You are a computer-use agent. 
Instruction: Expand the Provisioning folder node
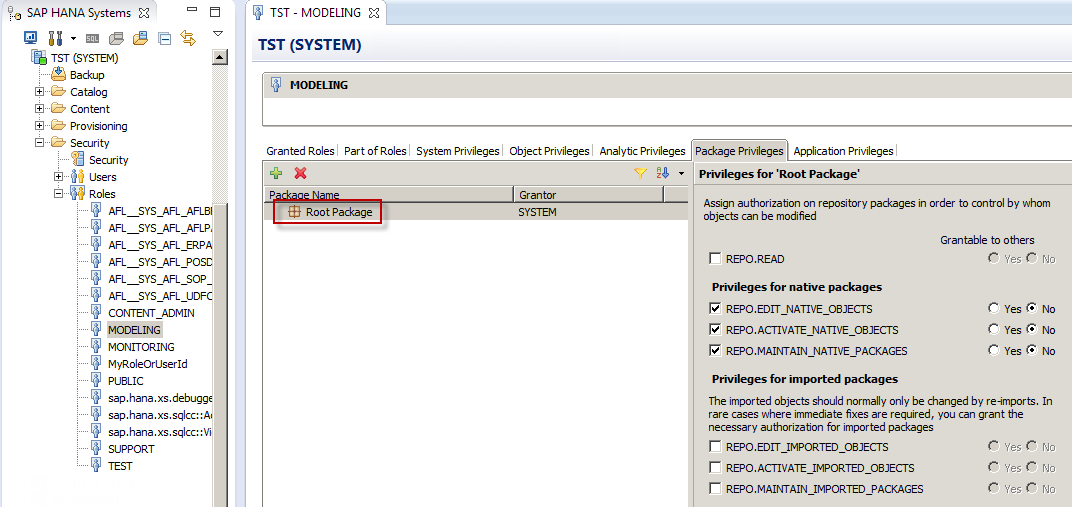[x=40, y=126]
